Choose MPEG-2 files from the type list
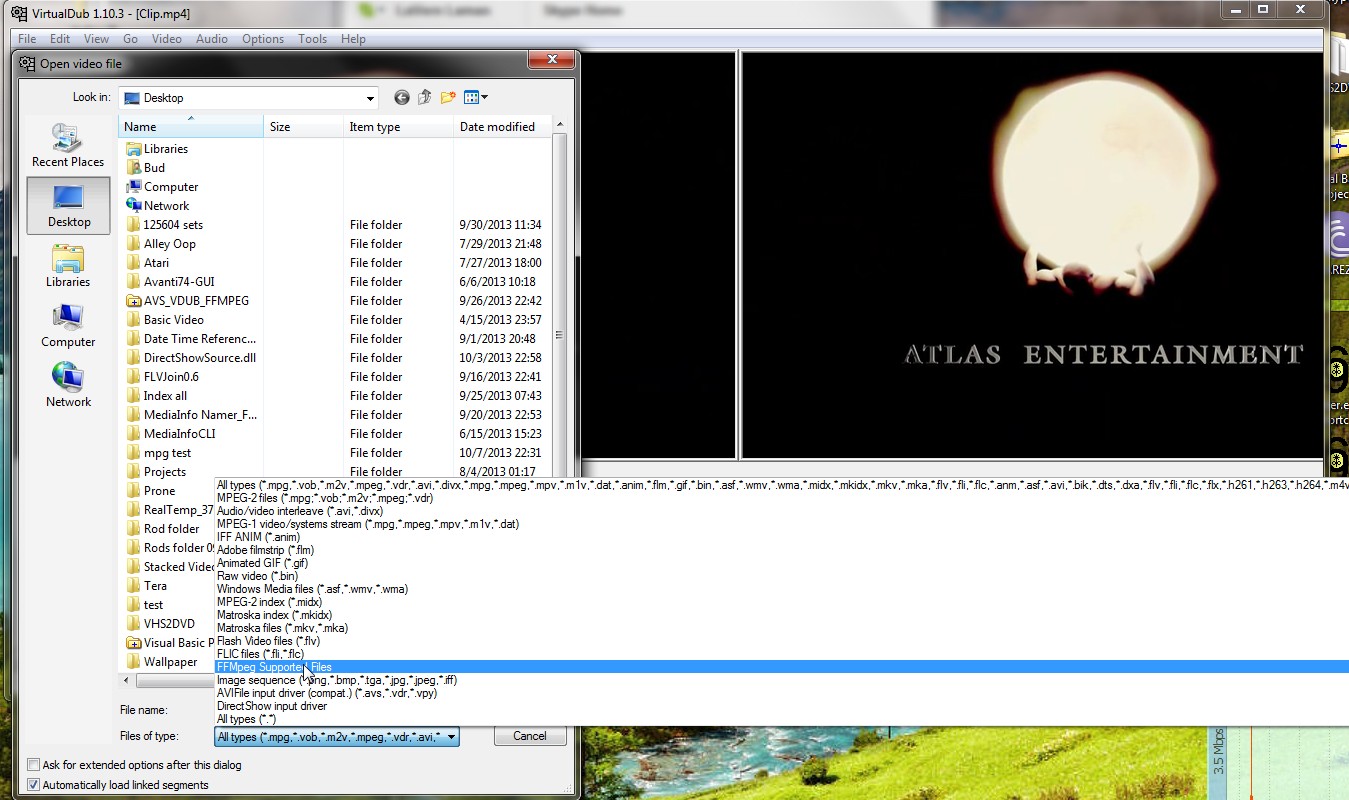The image size is (1349, 800). point(325,498)
